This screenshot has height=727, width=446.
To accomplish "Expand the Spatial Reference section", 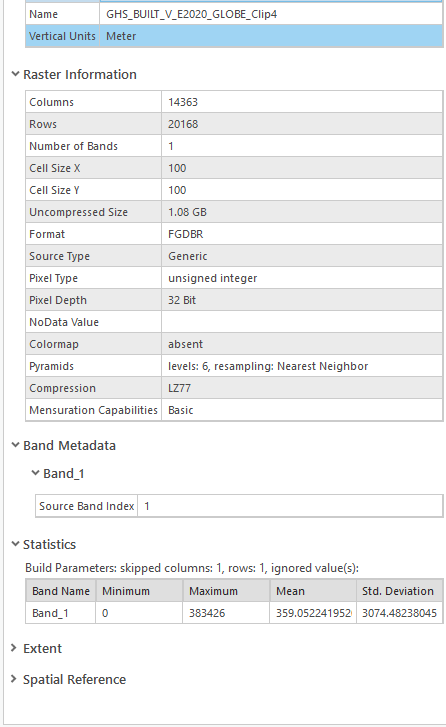I will (x=14, y=679).
